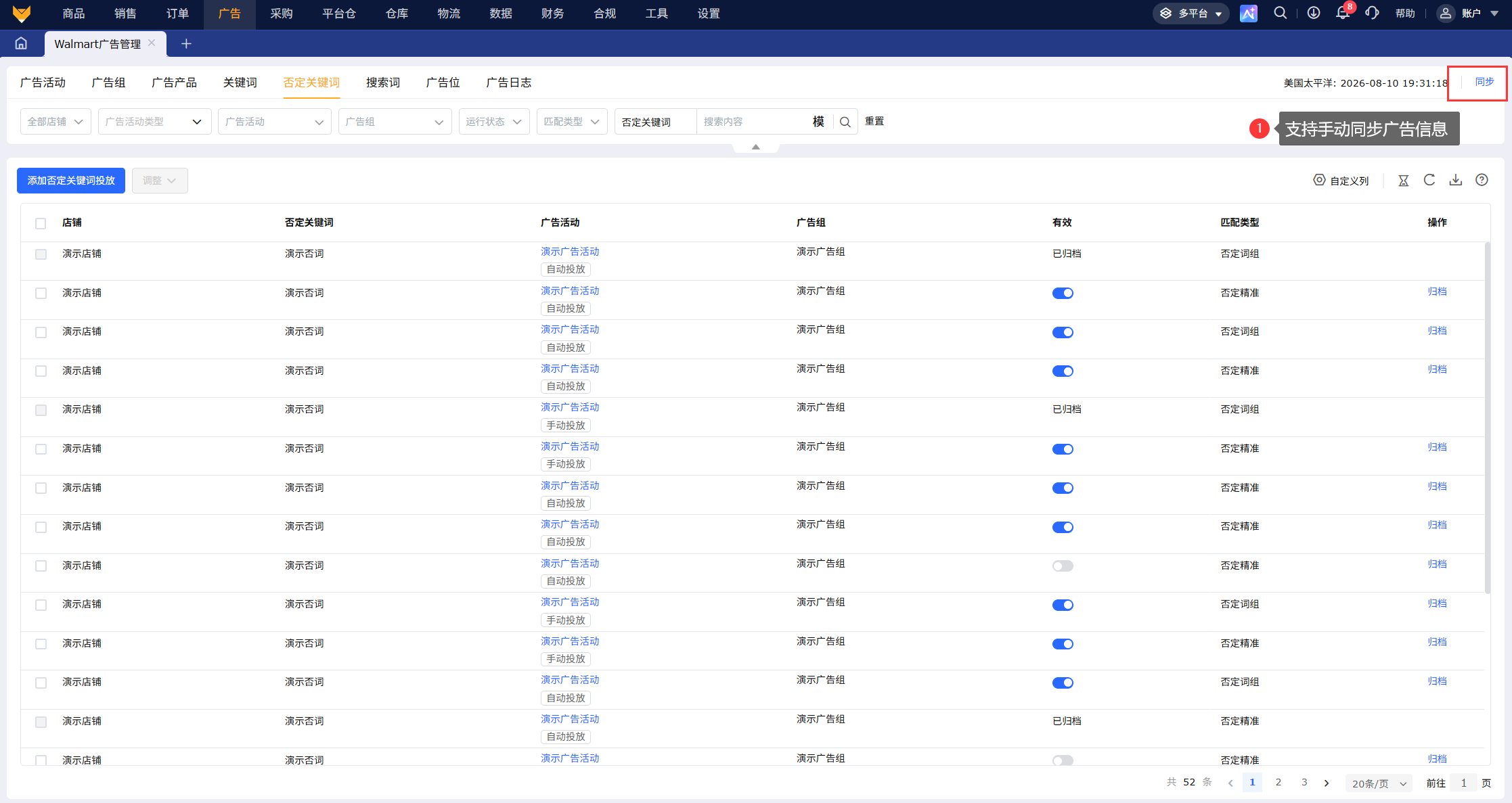Open 自定义列 column settings
Image resolution: width=1512 pixels, height=803 pixels.
click(x=1341, y=181)
